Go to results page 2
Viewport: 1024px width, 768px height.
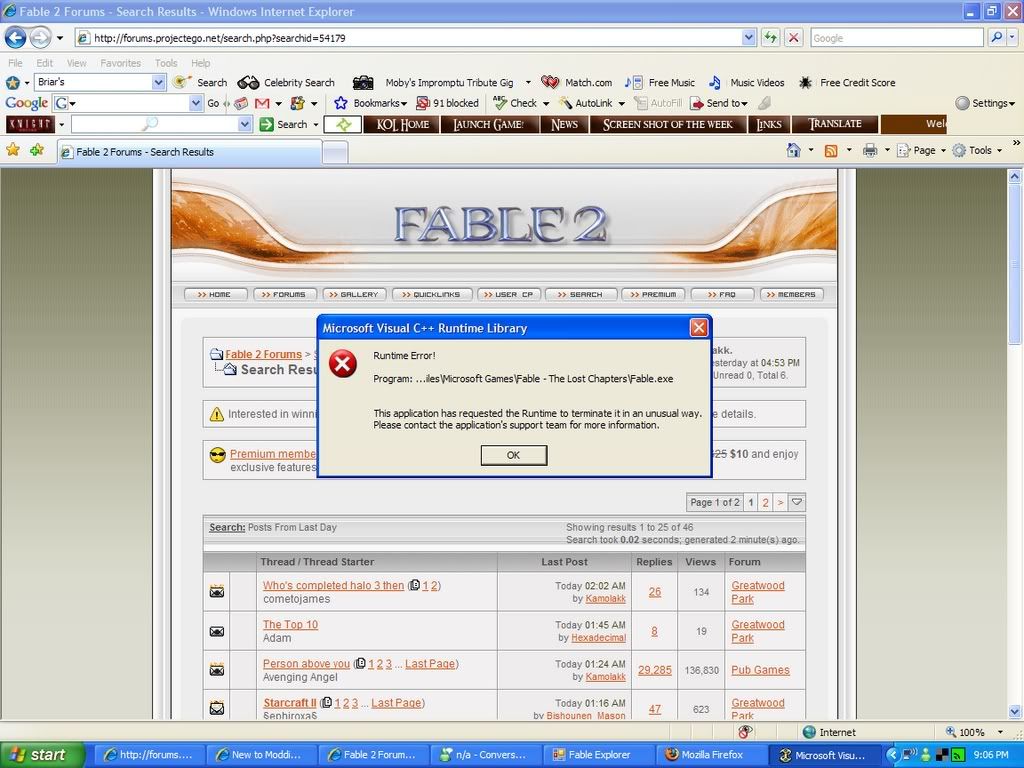pos(765,502)
